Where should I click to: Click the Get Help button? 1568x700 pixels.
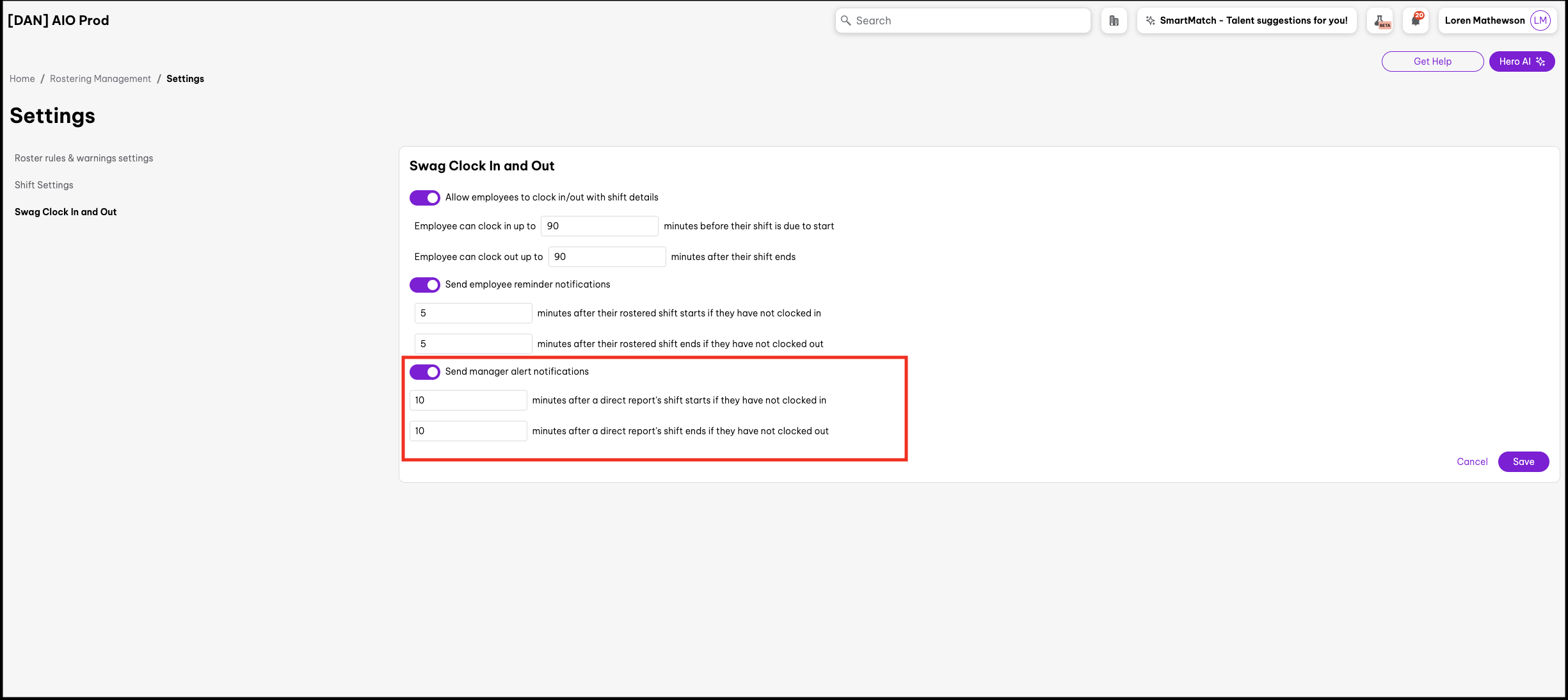click(1432, 61)
